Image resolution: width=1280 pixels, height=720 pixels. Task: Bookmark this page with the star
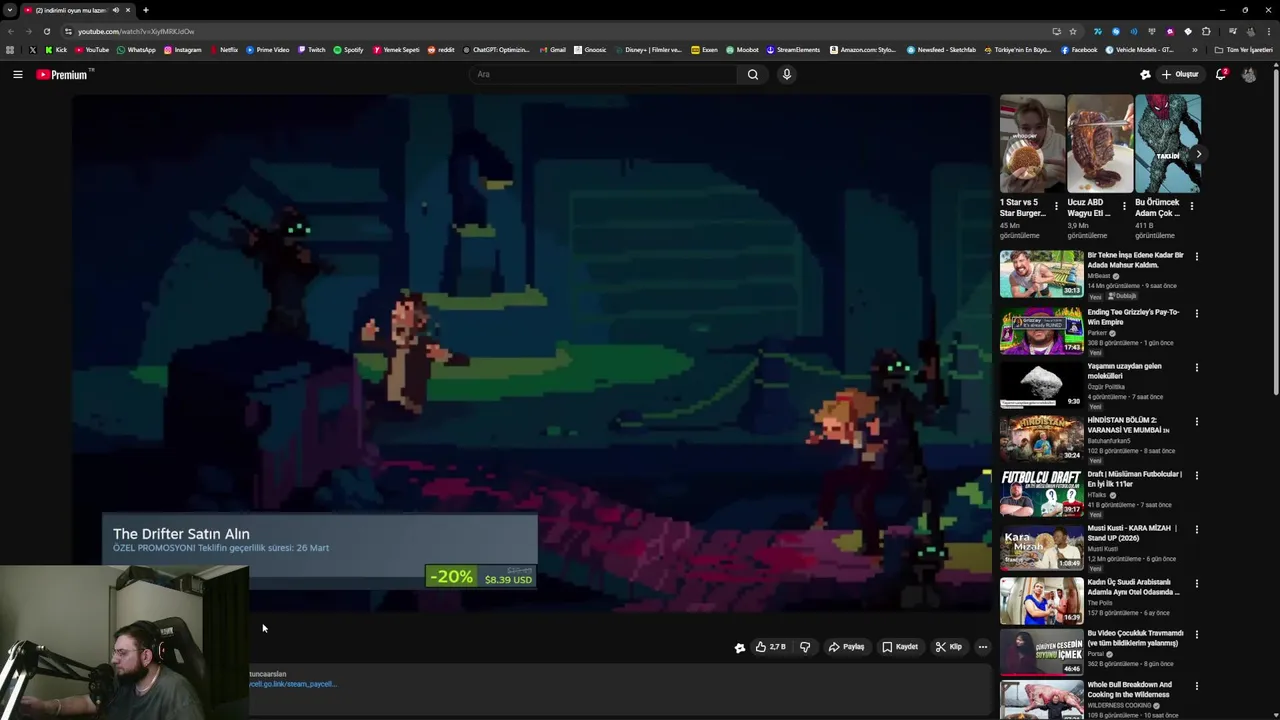tap(1073, 31)
